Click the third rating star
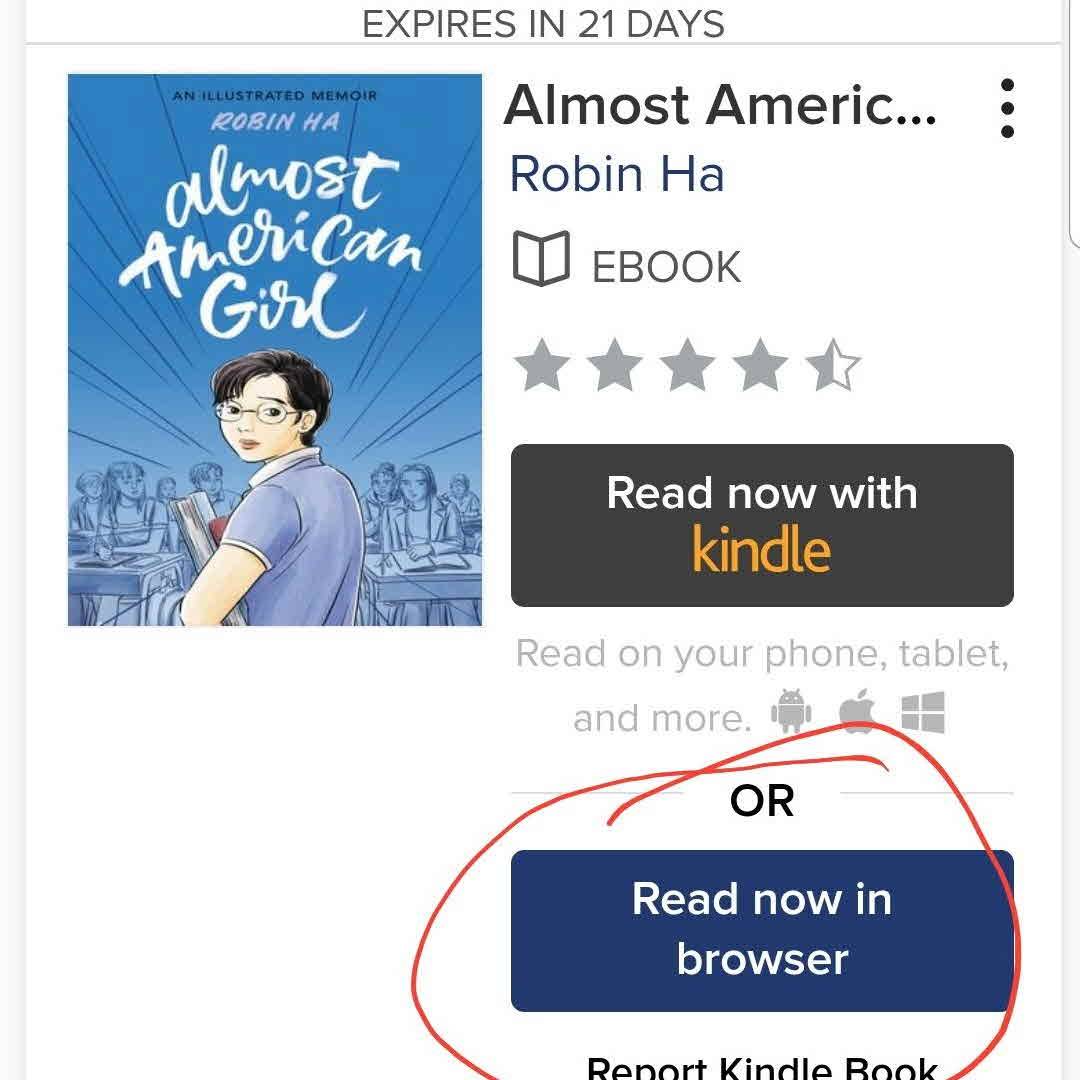The width and height of the screenshot is (1080, 1080). click(687, 365)
